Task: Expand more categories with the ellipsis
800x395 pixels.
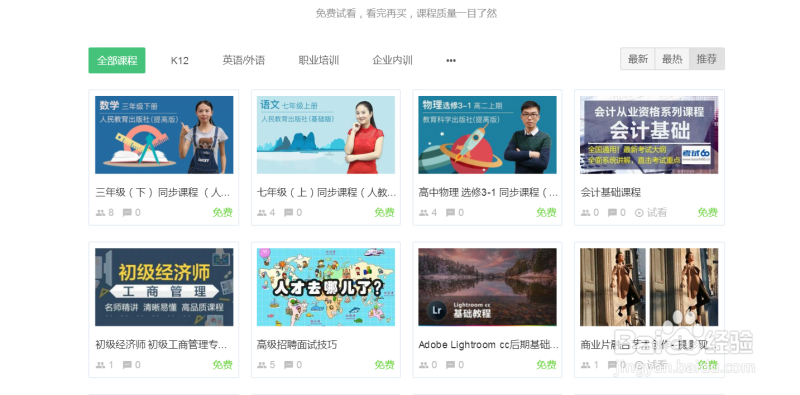Action: pos(451,61)
